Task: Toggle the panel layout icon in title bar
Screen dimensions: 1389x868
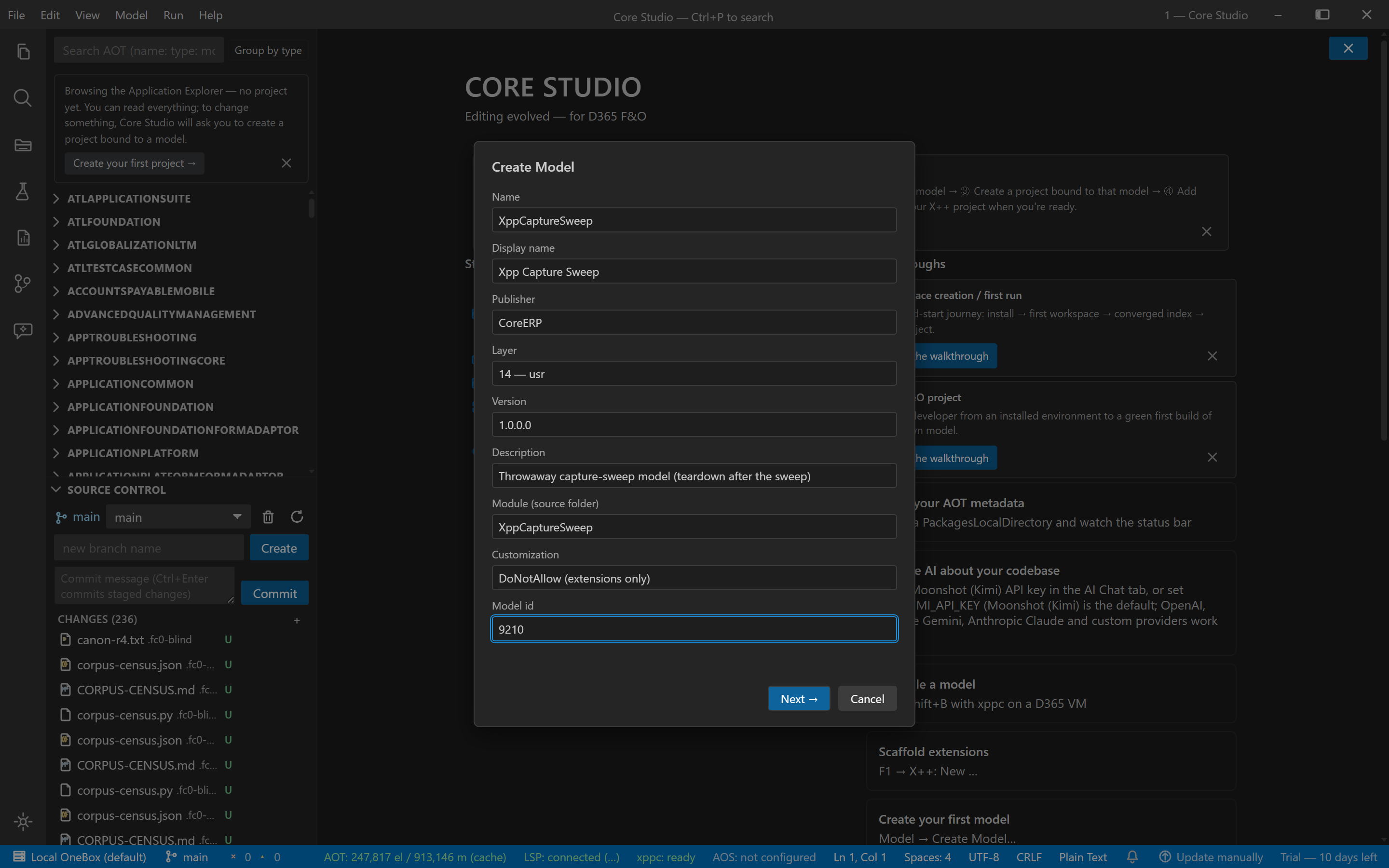Action: [1322, 15]
